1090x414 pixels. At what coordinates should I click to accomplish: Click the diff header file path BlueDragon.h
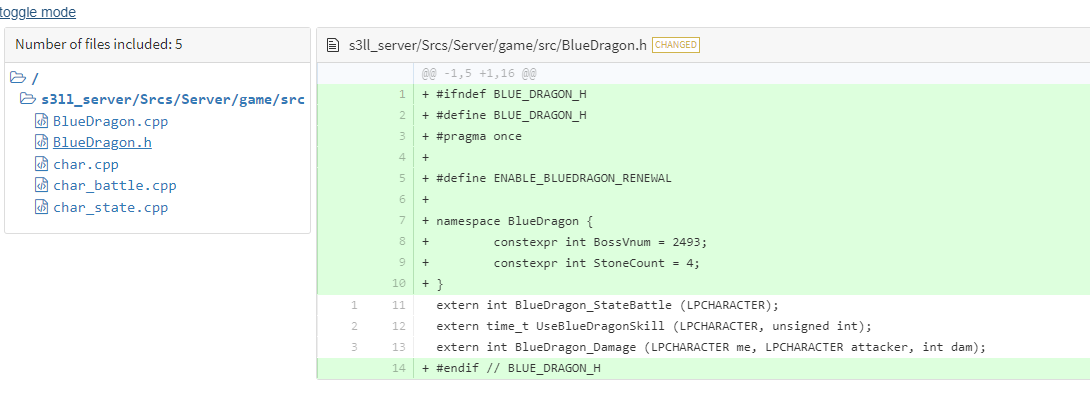(x=498, y=45)
